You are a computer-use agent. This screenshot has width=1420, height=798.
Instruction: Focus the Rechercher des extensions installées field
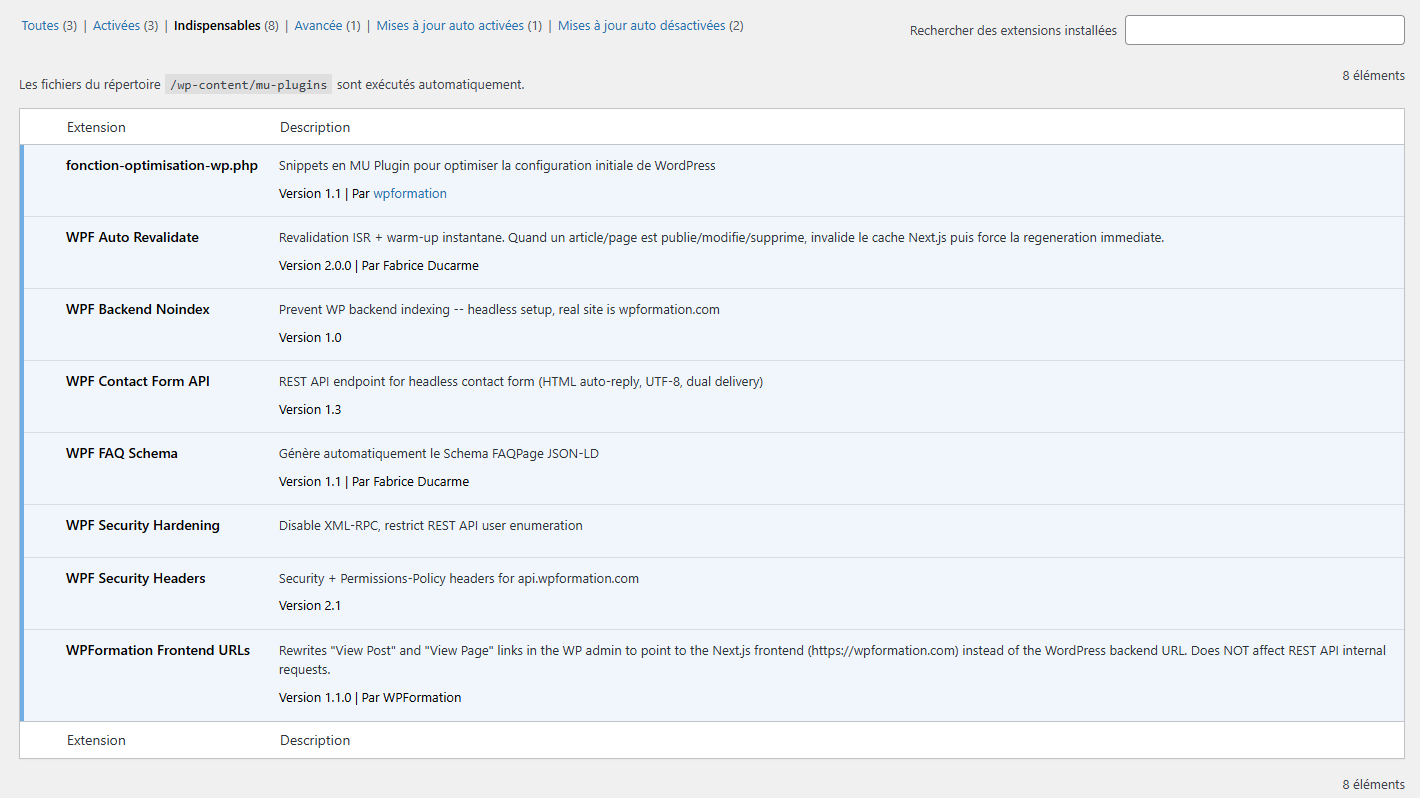pos(1264,30)
